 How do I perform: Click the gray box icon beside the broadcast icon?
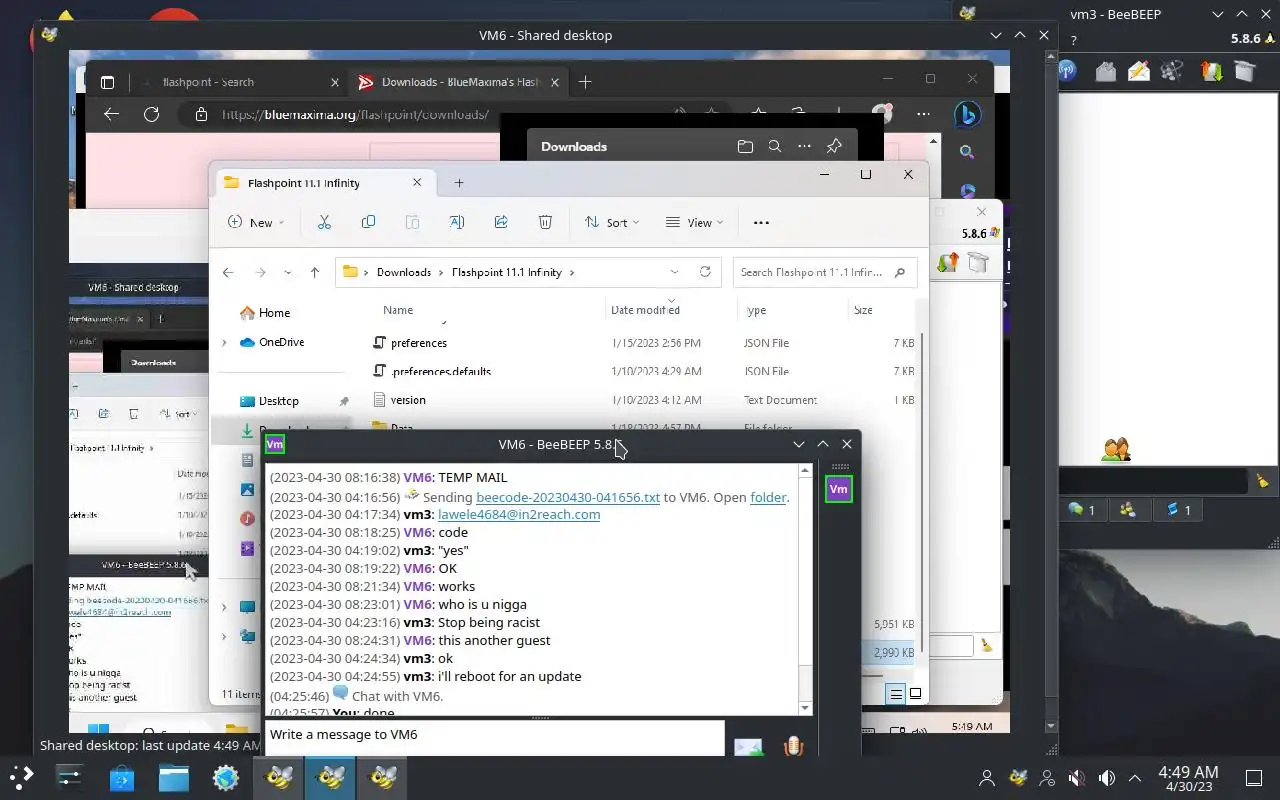(x=1105, y=70)
